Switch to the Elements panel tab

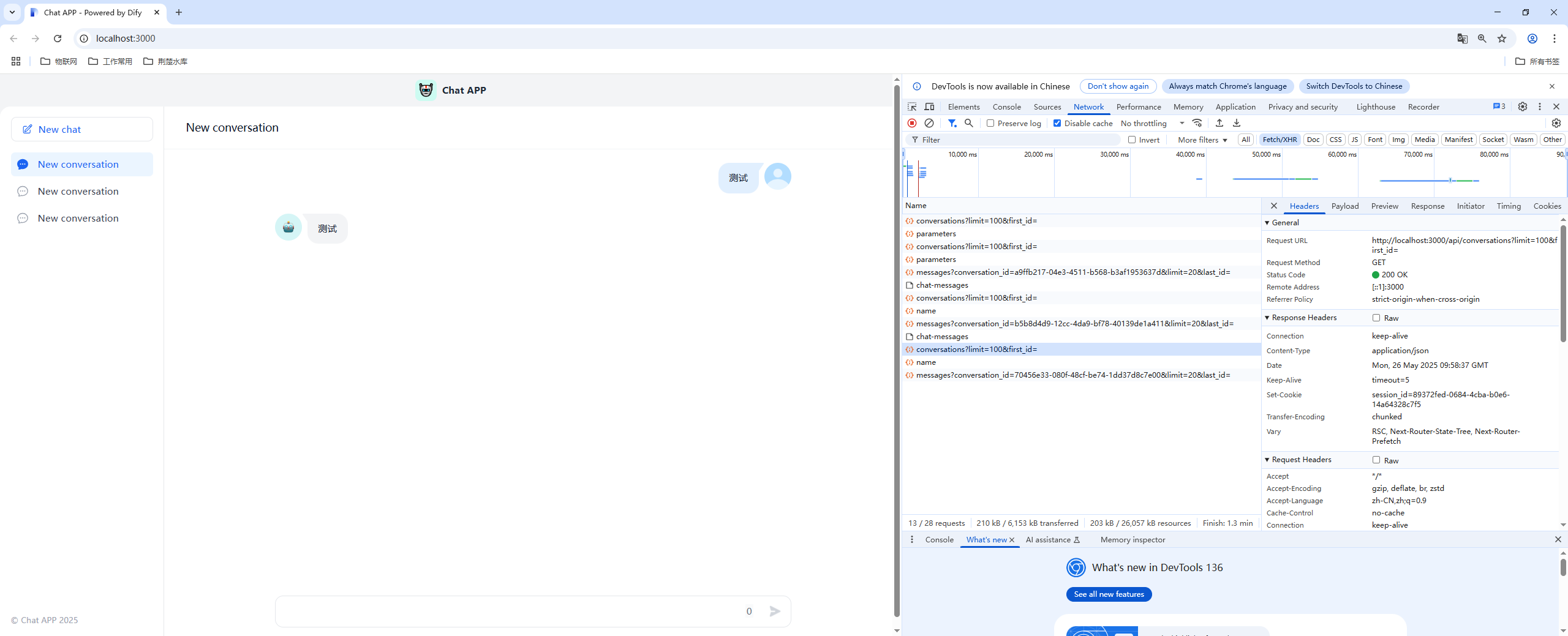pos(963,107)
